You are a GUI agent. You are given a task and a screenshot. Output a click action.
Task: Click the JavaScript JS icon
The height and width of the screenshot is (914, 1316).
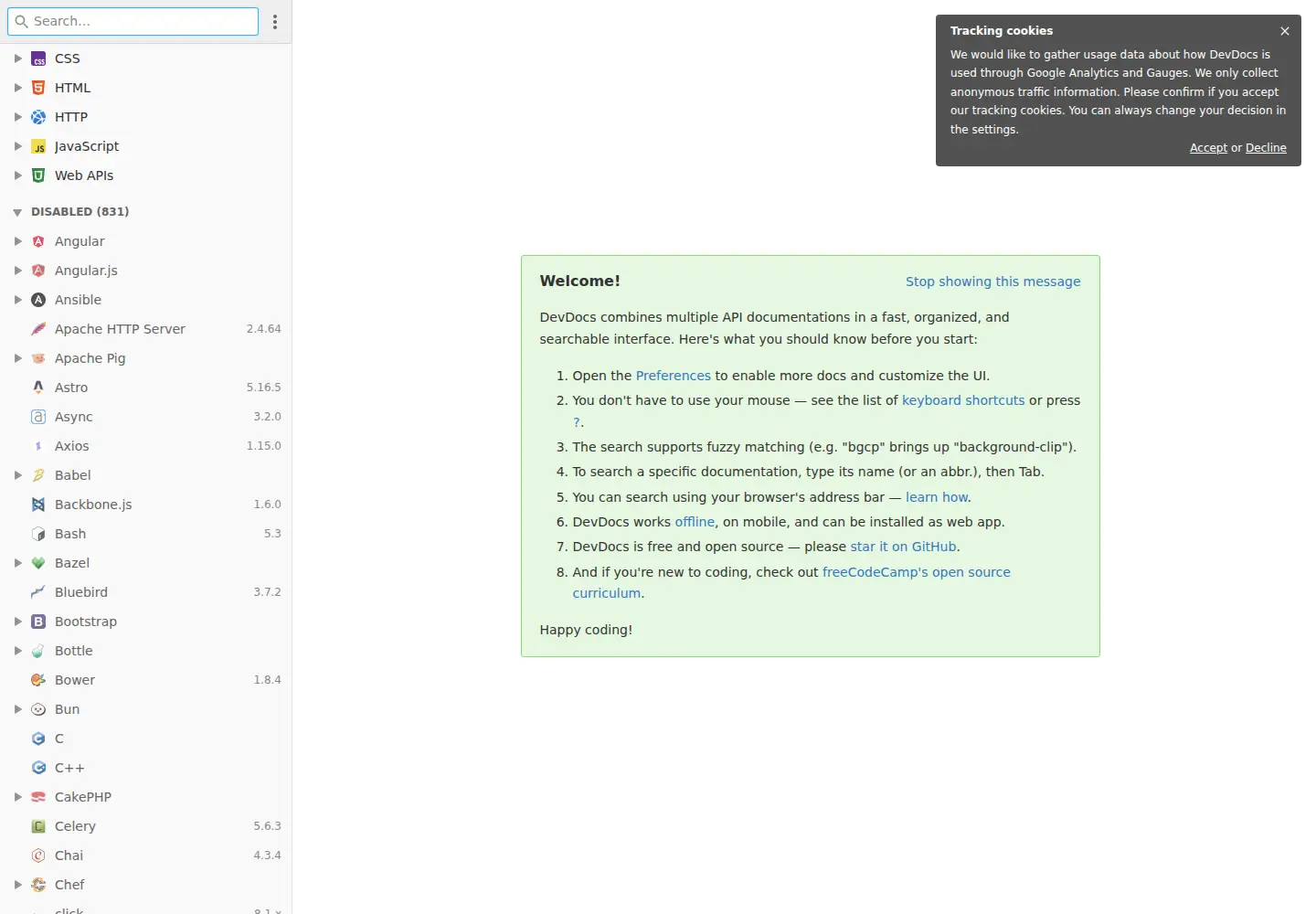pos(38,146)
